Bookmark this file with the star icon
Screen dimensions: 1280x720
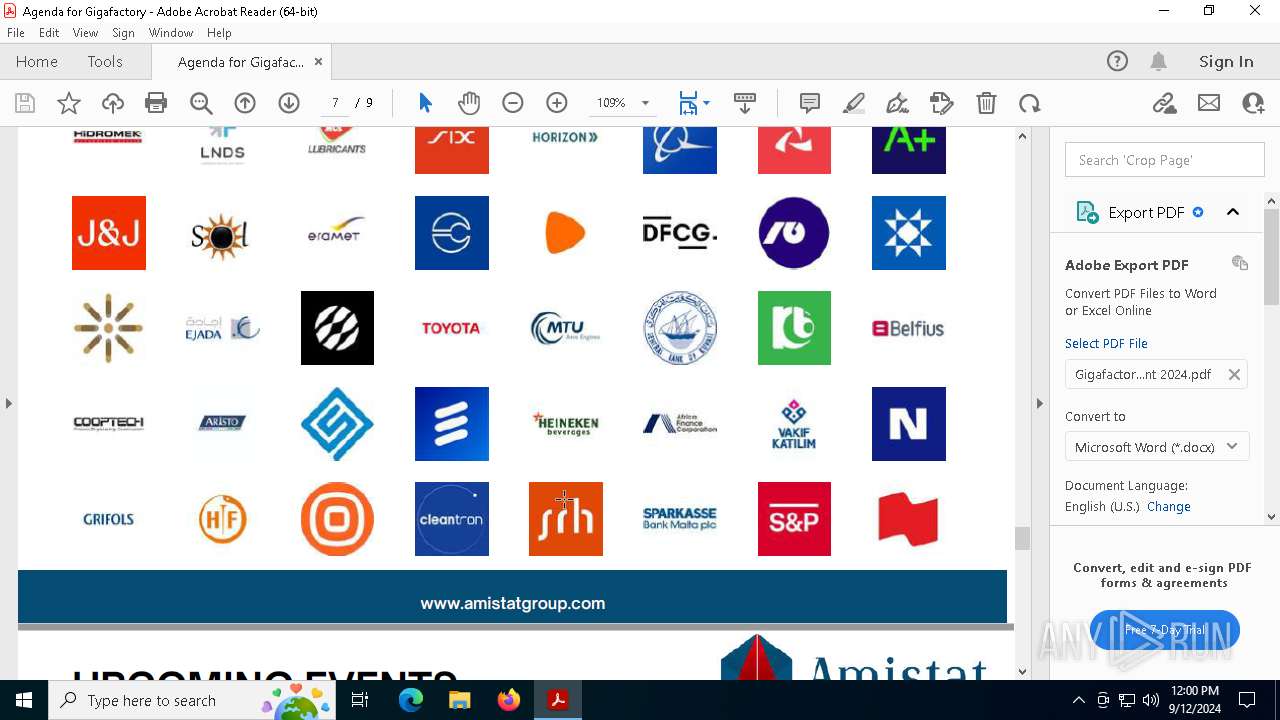point(69,103)
